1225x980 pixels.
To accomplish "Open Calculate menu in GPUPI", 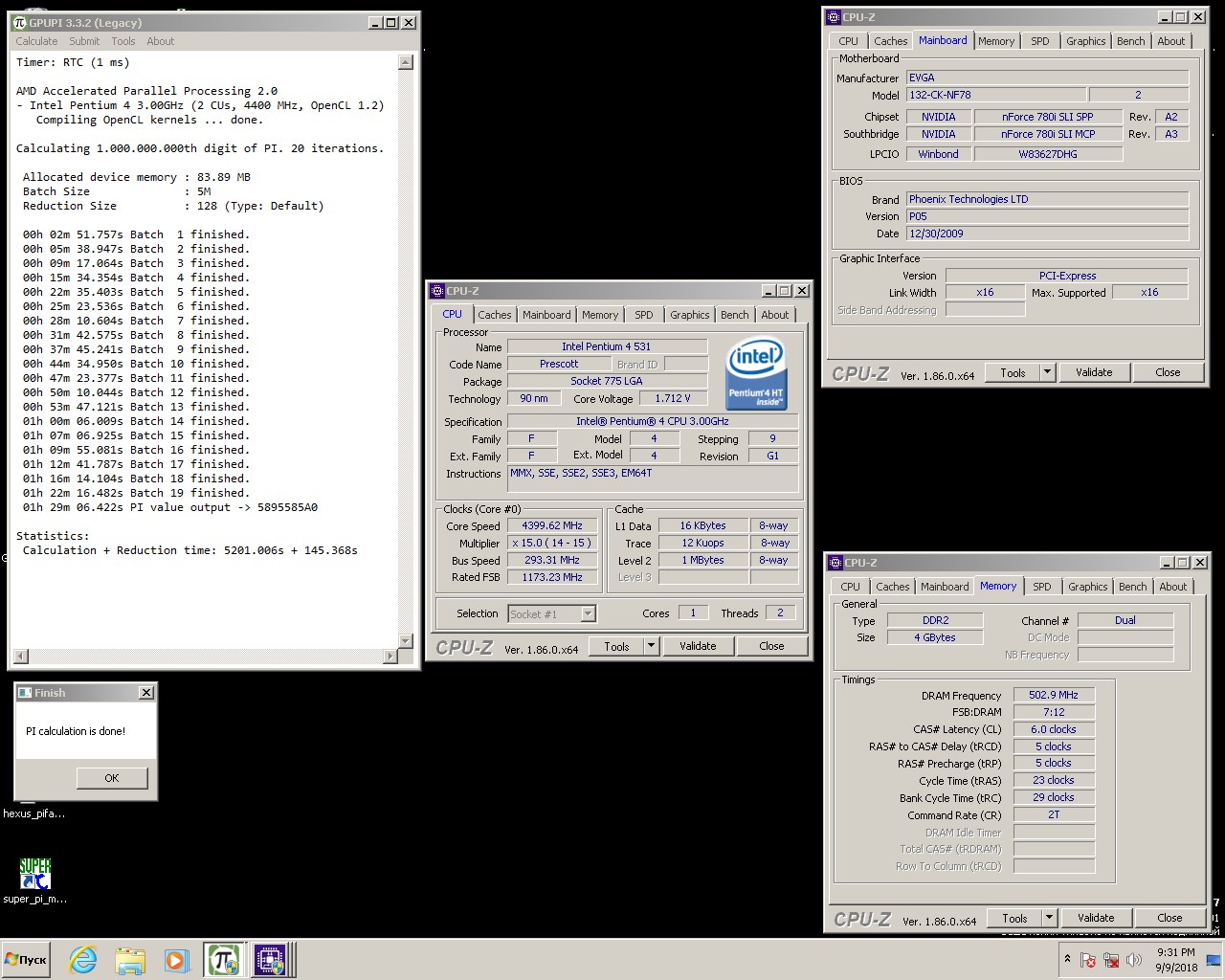I will point(36,41).
